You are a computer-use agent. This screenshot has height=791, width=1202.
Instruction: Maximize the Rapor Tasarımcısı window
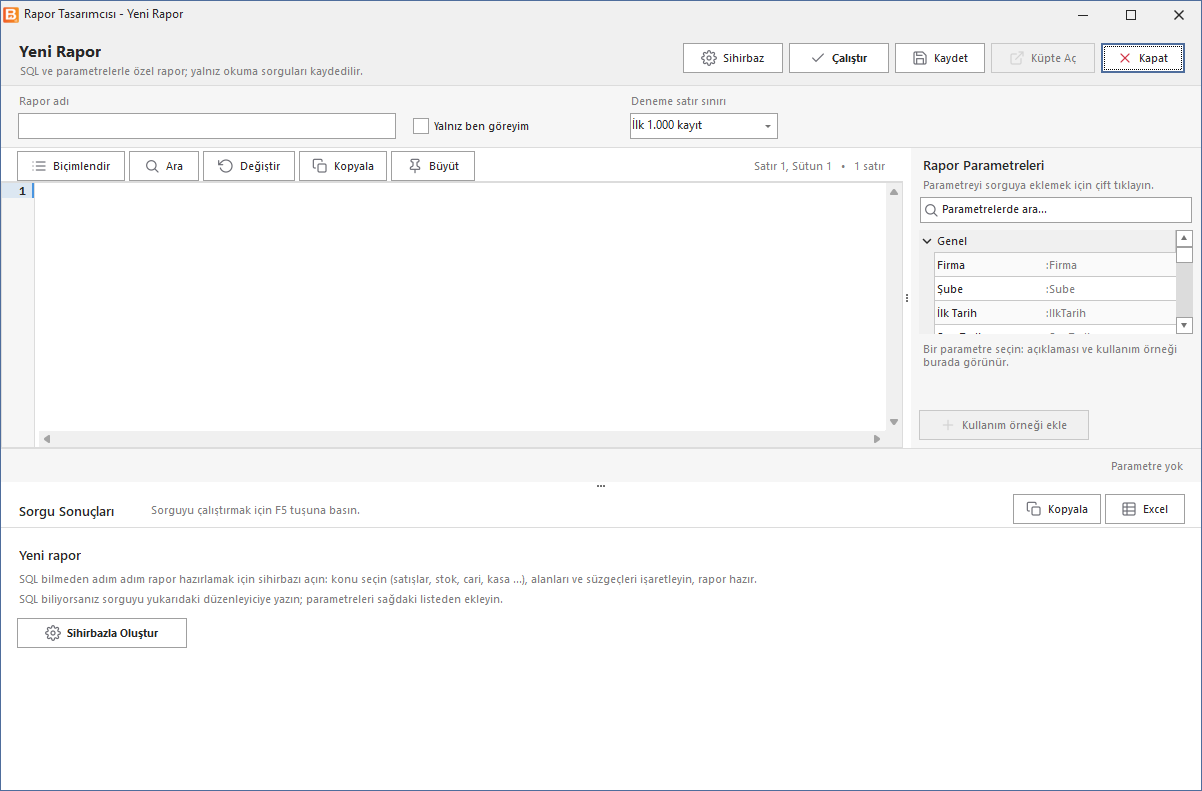(1131, 15)
